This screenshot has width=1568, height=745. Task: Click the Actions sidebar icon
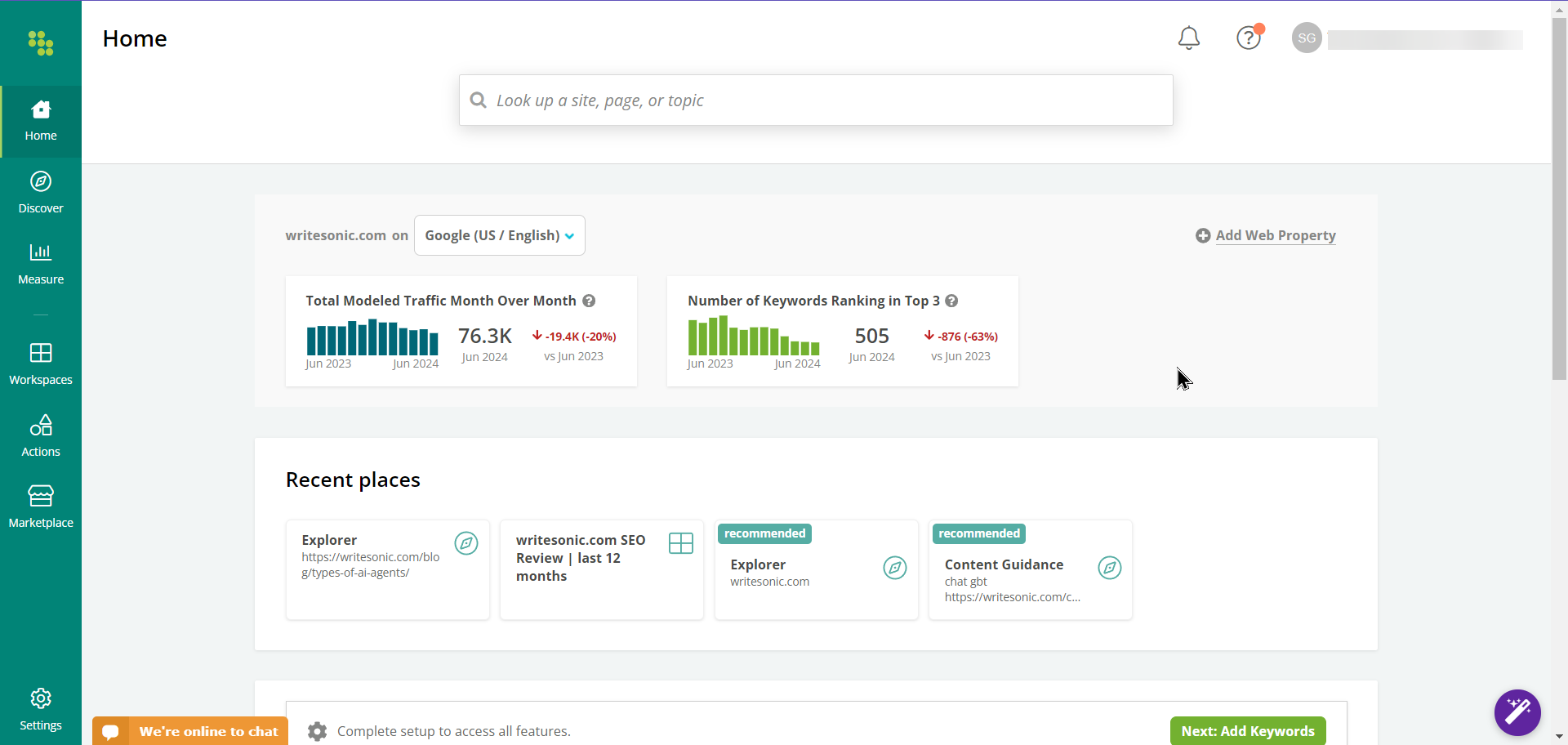coord(40,435)
